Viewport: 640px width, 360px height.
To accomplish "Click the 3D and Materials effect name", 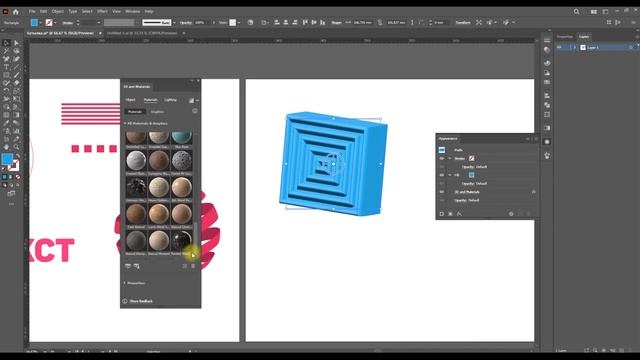I will [467, 192].
